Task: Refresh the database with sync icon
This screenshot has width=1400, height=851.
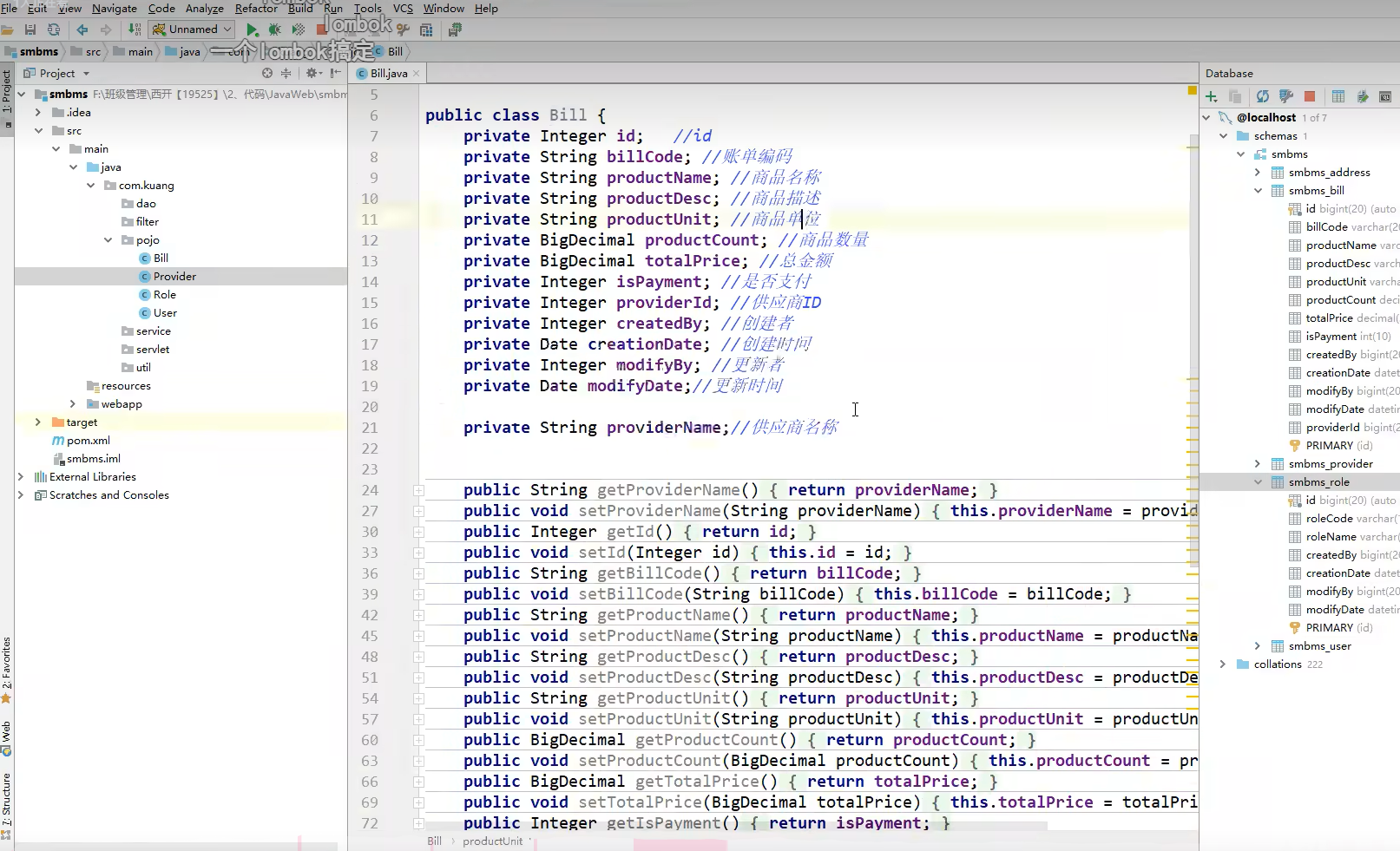Action: point(1263,96)
